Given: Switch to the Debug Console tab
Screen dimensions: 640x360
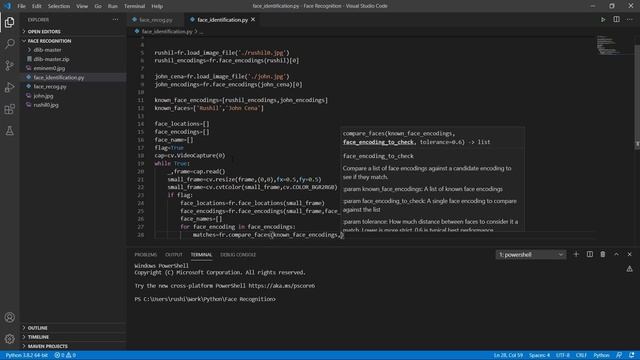Looking at the screenshot, I should [238, 255].
